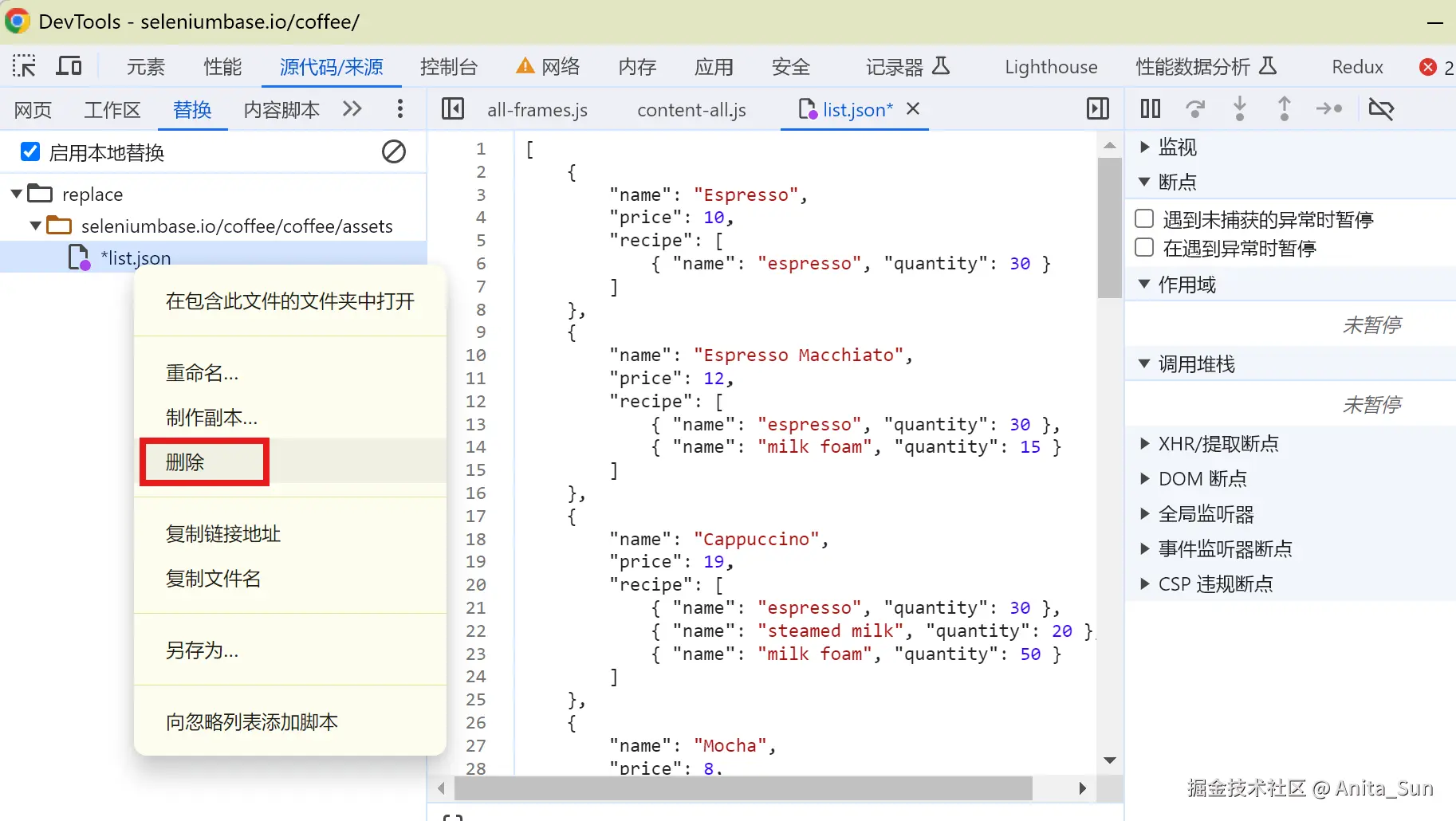Collapse the 调用堆栈 section
This screenshot has width=1456, height=821.
pyautogui.click(x=1144, y=363)
